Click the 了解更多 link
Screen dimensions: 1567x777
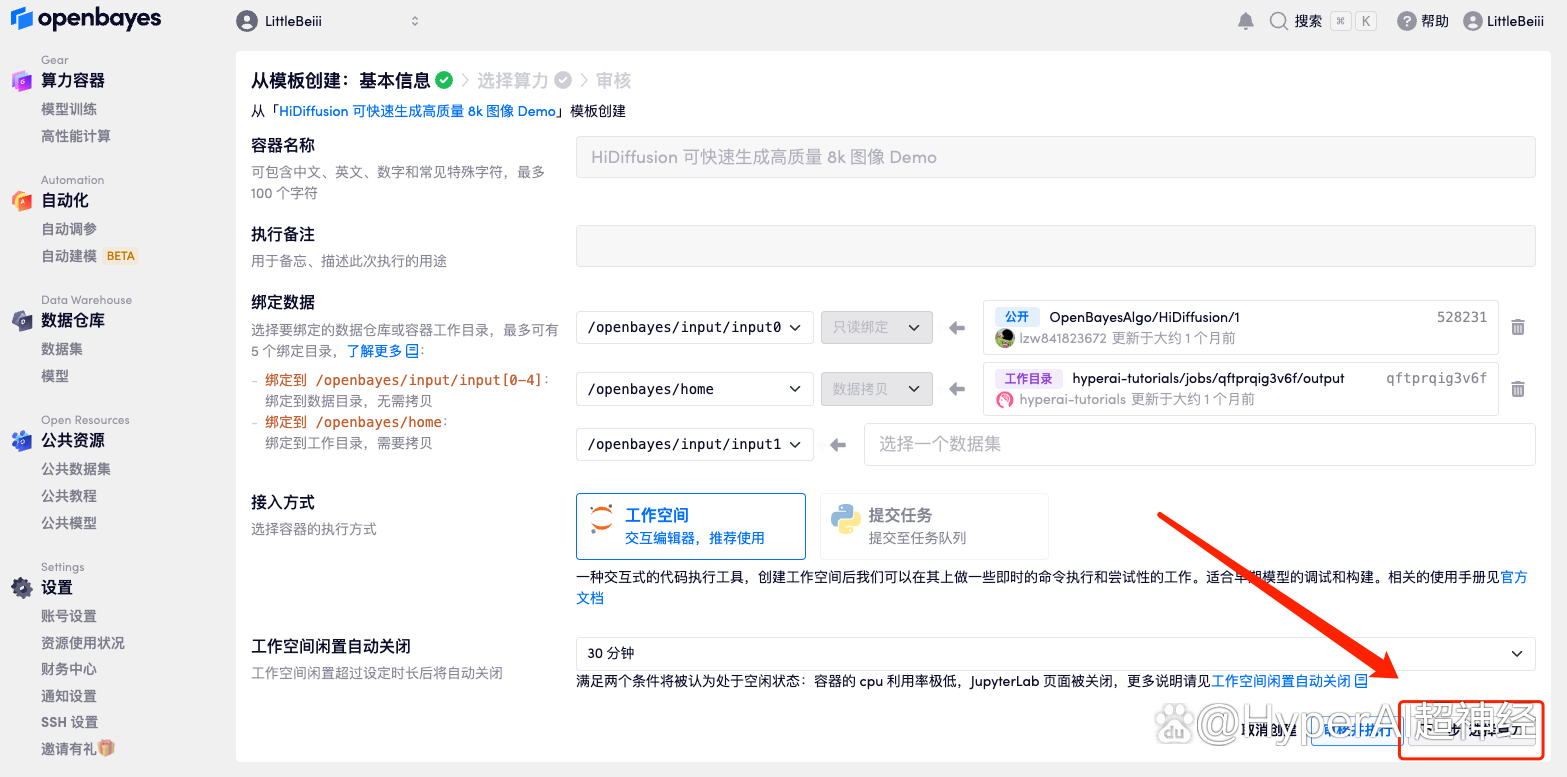point(374,351)
